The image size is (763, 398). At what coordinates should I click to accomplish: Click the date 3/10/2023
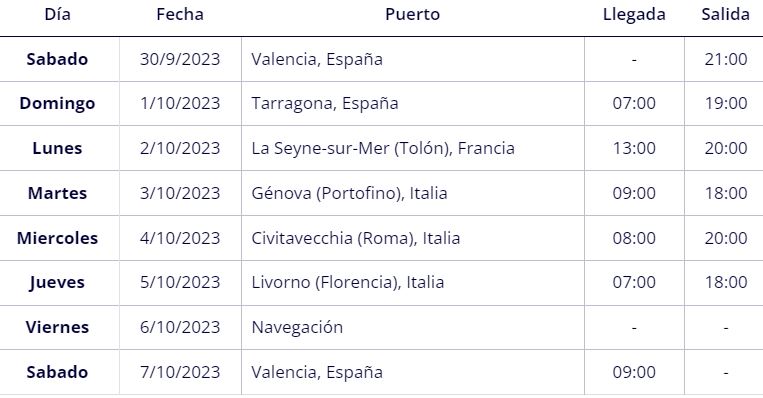point(180,193)
